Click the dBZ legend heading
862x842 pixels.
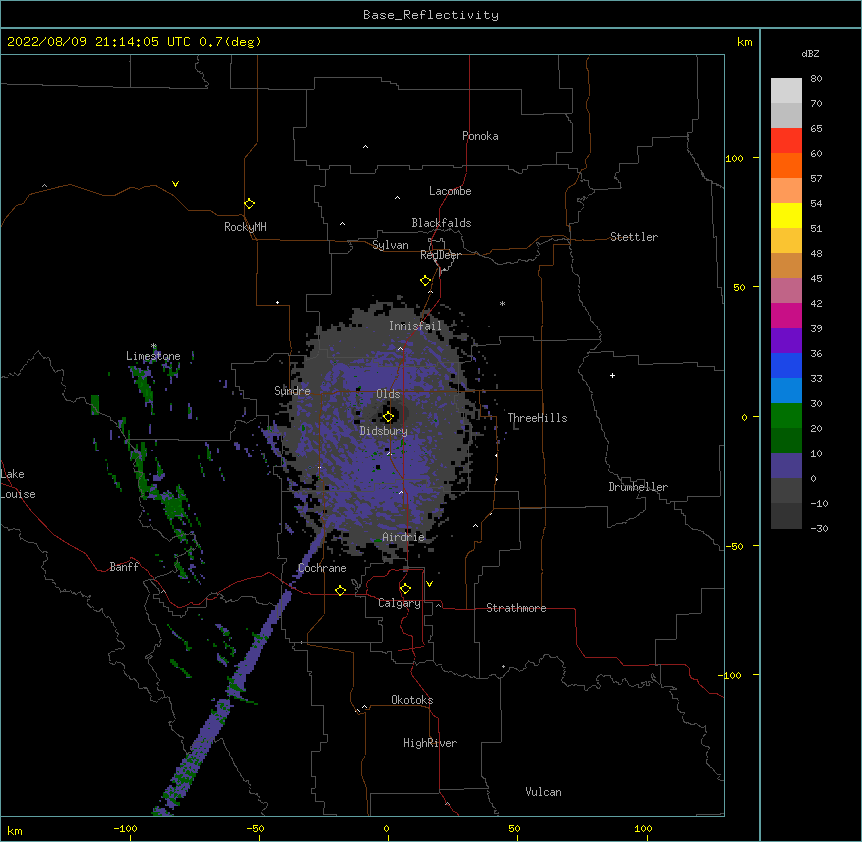[810, 53]
